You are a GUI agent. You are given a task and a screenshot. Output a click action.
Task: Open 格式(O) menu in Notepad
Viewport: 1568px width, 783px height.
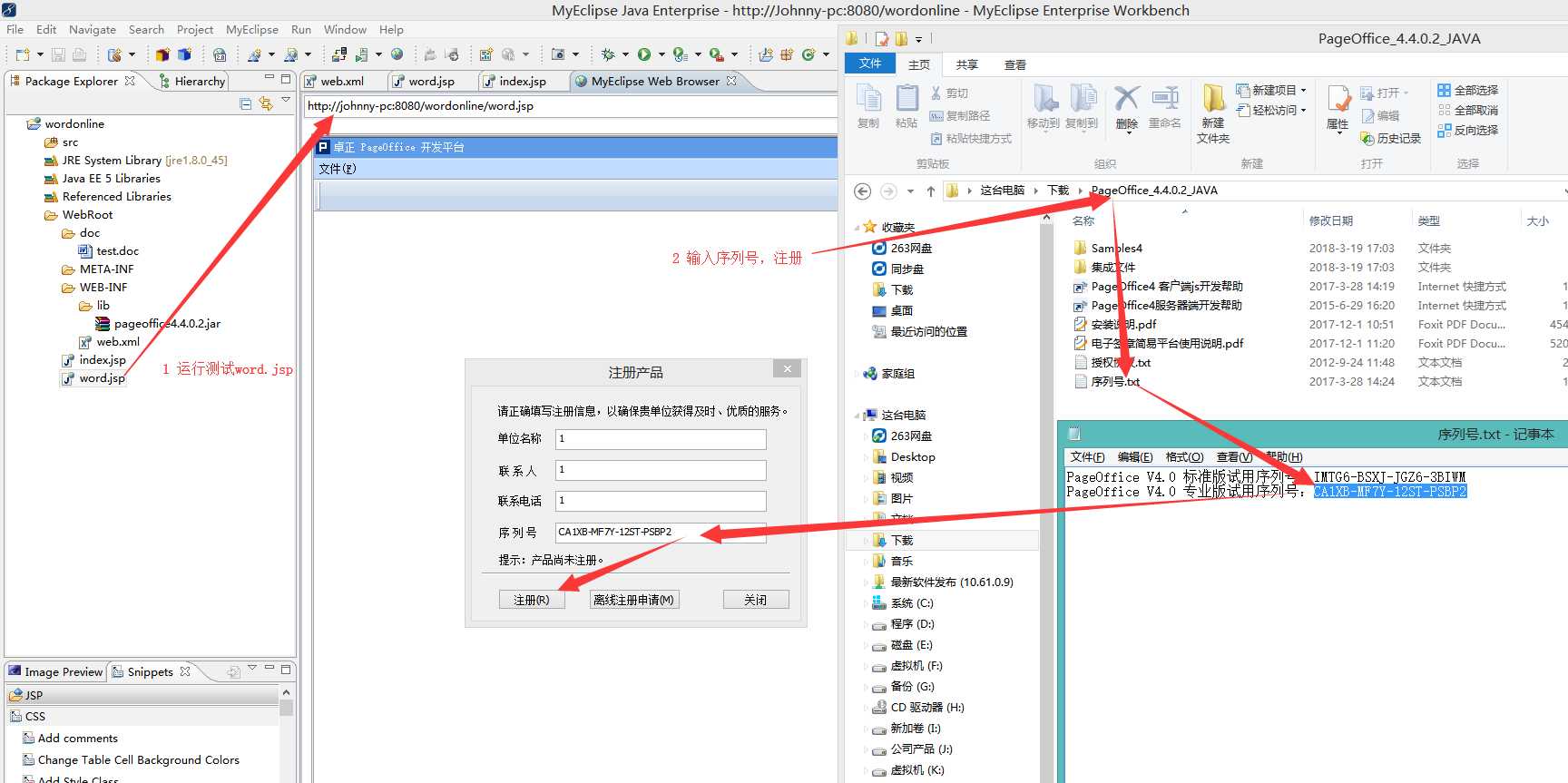pyautogui.click(x=1184, y=456)
